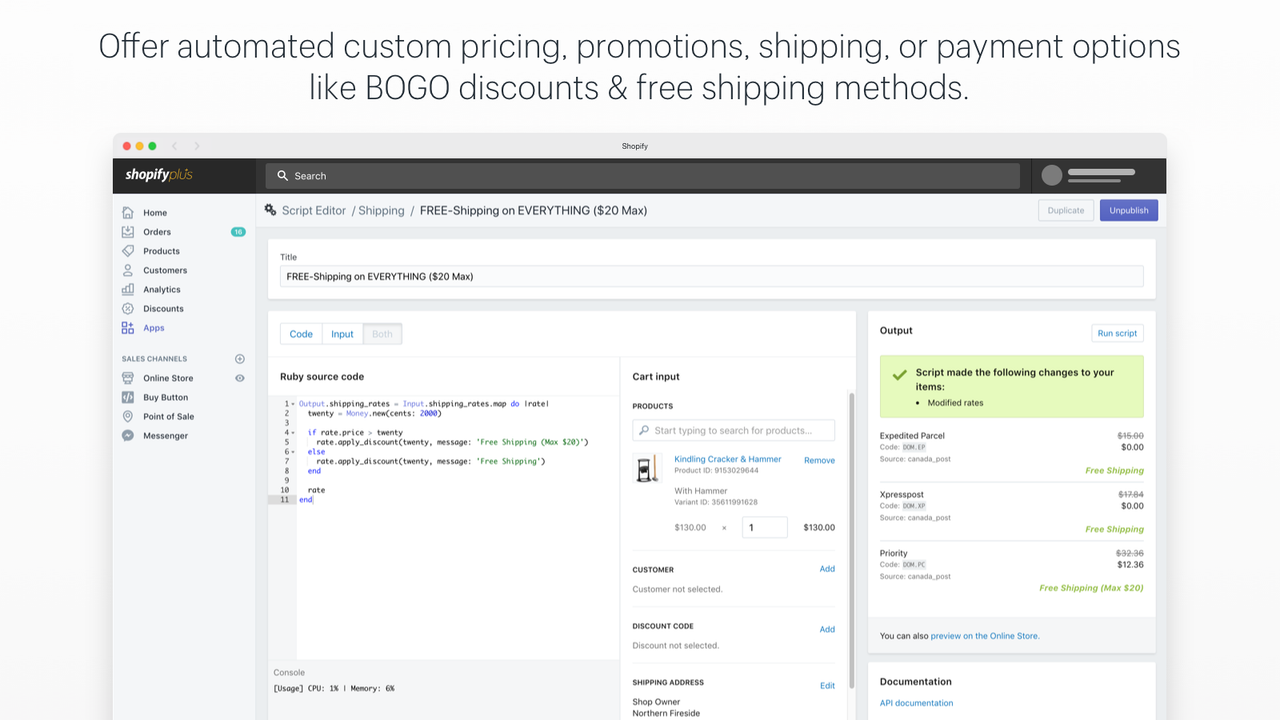Open the Apps section
The image size is (1280, 720).
(152, 327)
